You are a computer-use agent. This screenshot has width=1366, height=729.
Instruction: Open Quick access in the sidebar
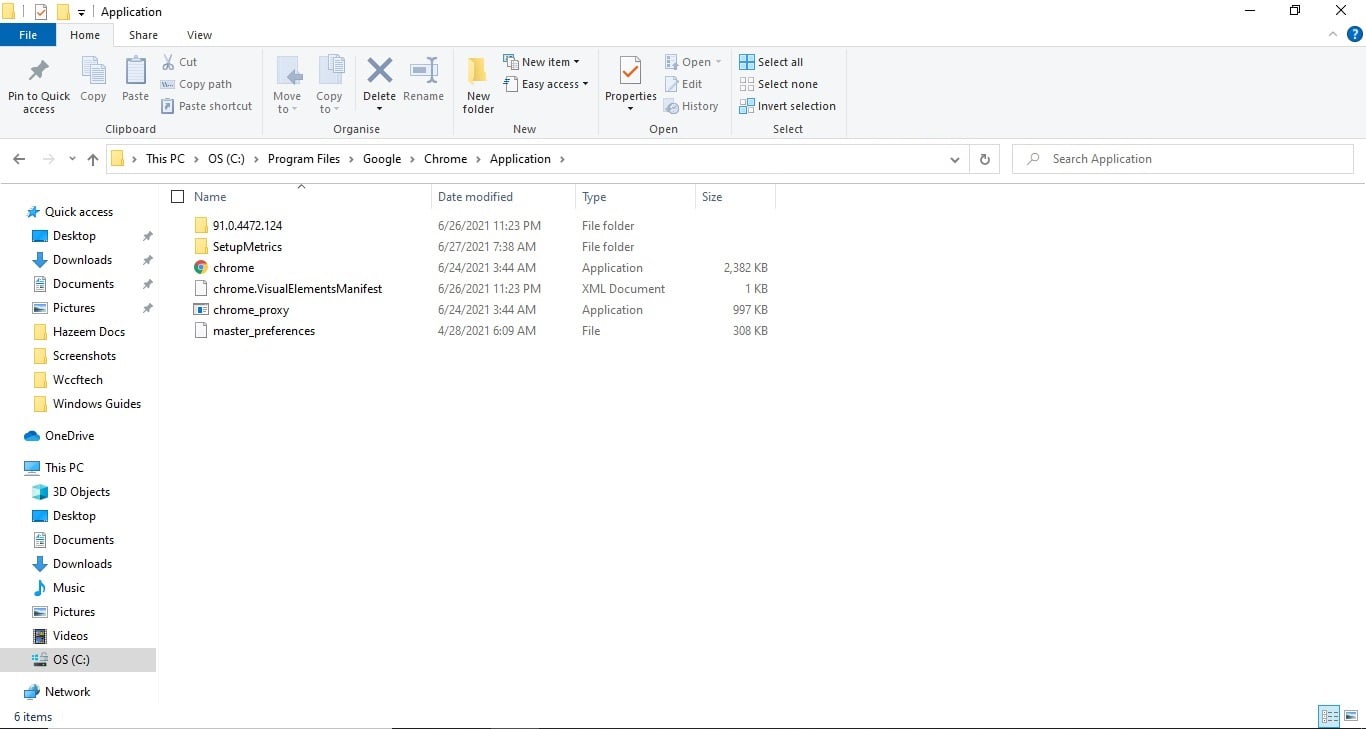(x=78, y=212)
